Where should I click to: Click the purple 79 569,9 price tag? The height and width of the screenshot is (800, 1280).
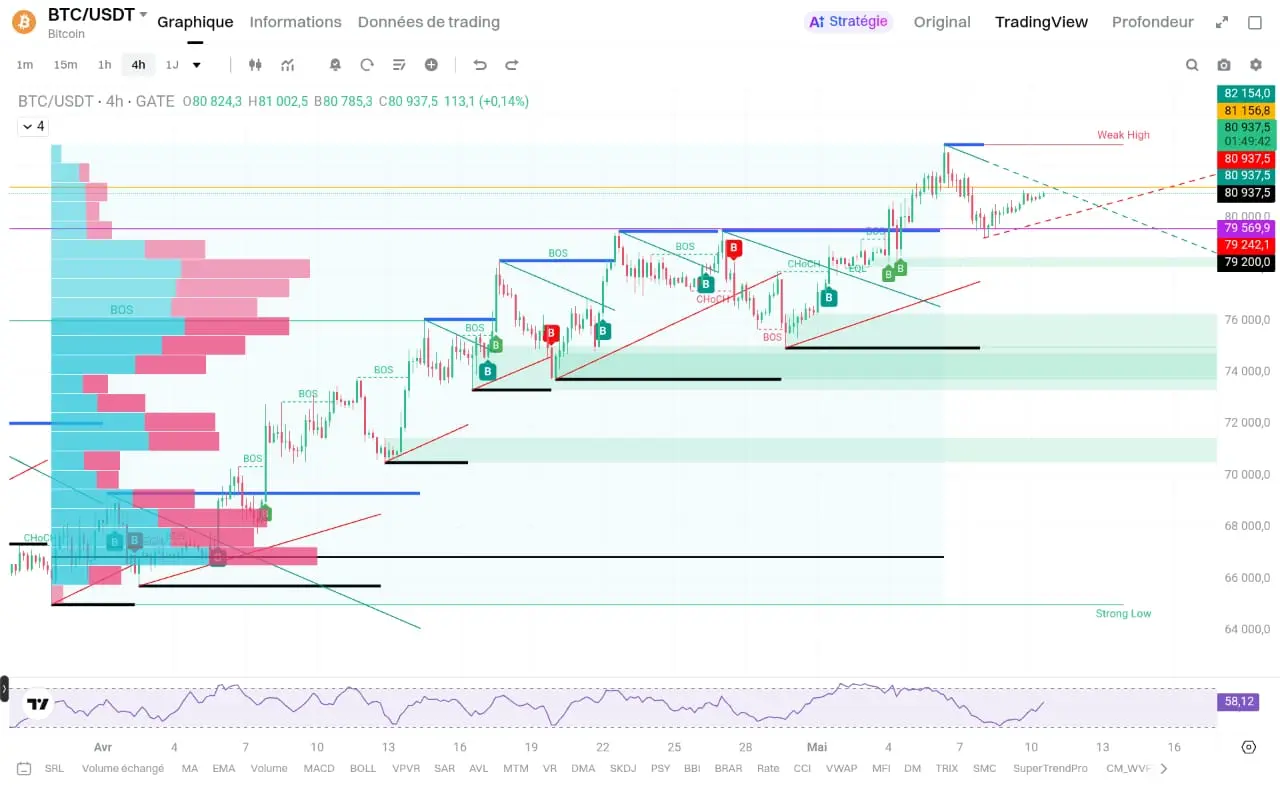point(1246,228)
